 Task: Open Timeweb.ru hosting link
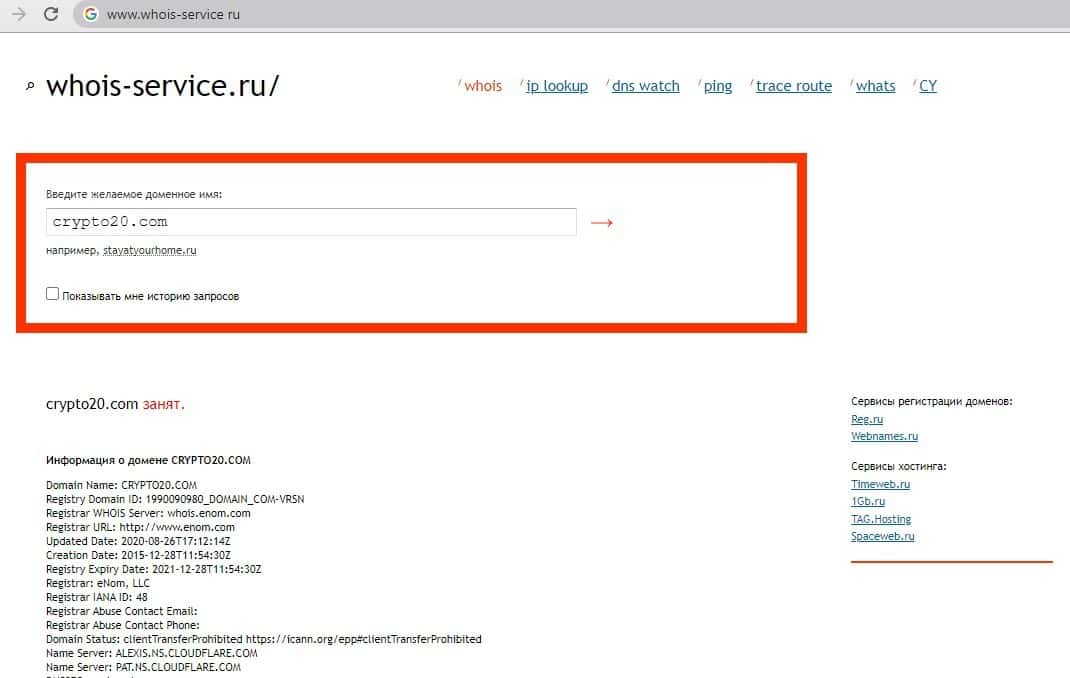click(x=880, y=484)
